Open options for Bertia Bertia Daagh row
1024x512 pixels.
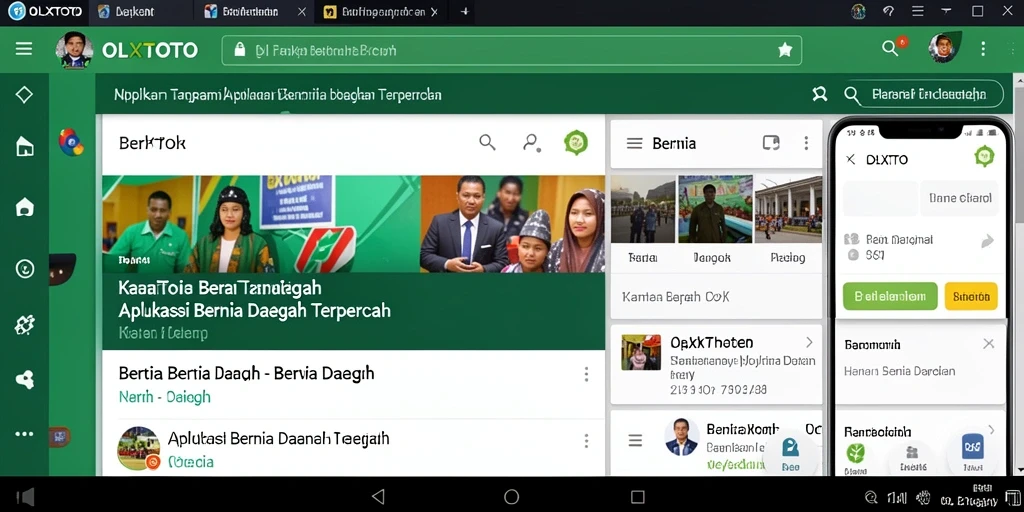(x=586, y=374)
